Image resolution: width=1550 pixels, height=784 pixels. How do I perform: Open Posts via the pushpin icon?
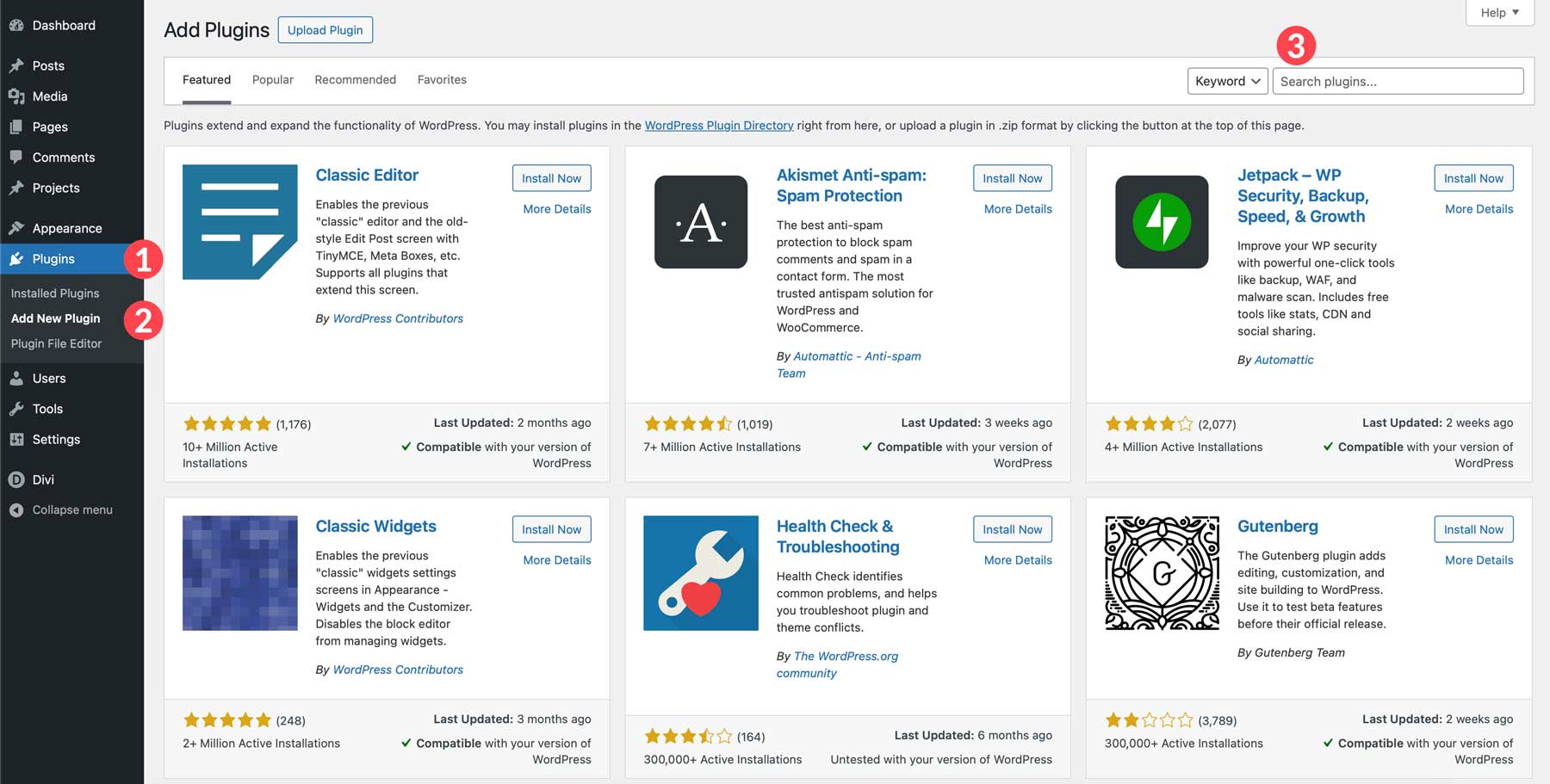coord(17,65)
